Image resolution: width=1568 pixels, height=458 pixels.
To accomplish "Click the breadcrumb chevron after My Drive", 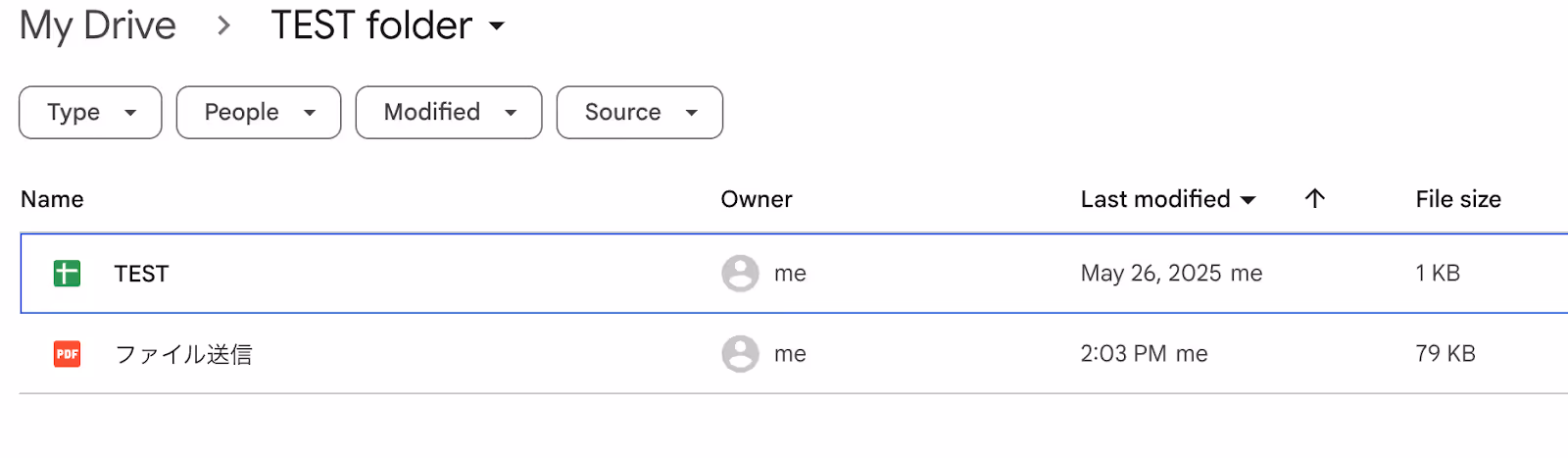I will pyautogui.click(x=223, y=25).
